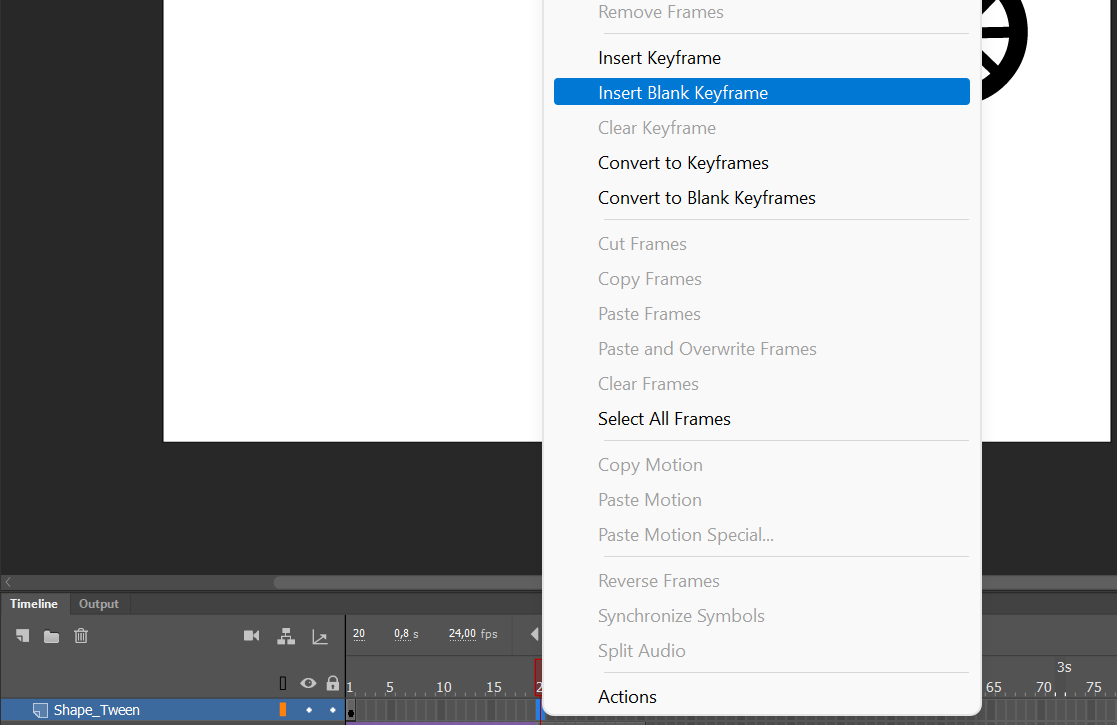Click Cut Frames menu entry
The height and width of the screenshot is (725, 1117).
coord(762,244)
